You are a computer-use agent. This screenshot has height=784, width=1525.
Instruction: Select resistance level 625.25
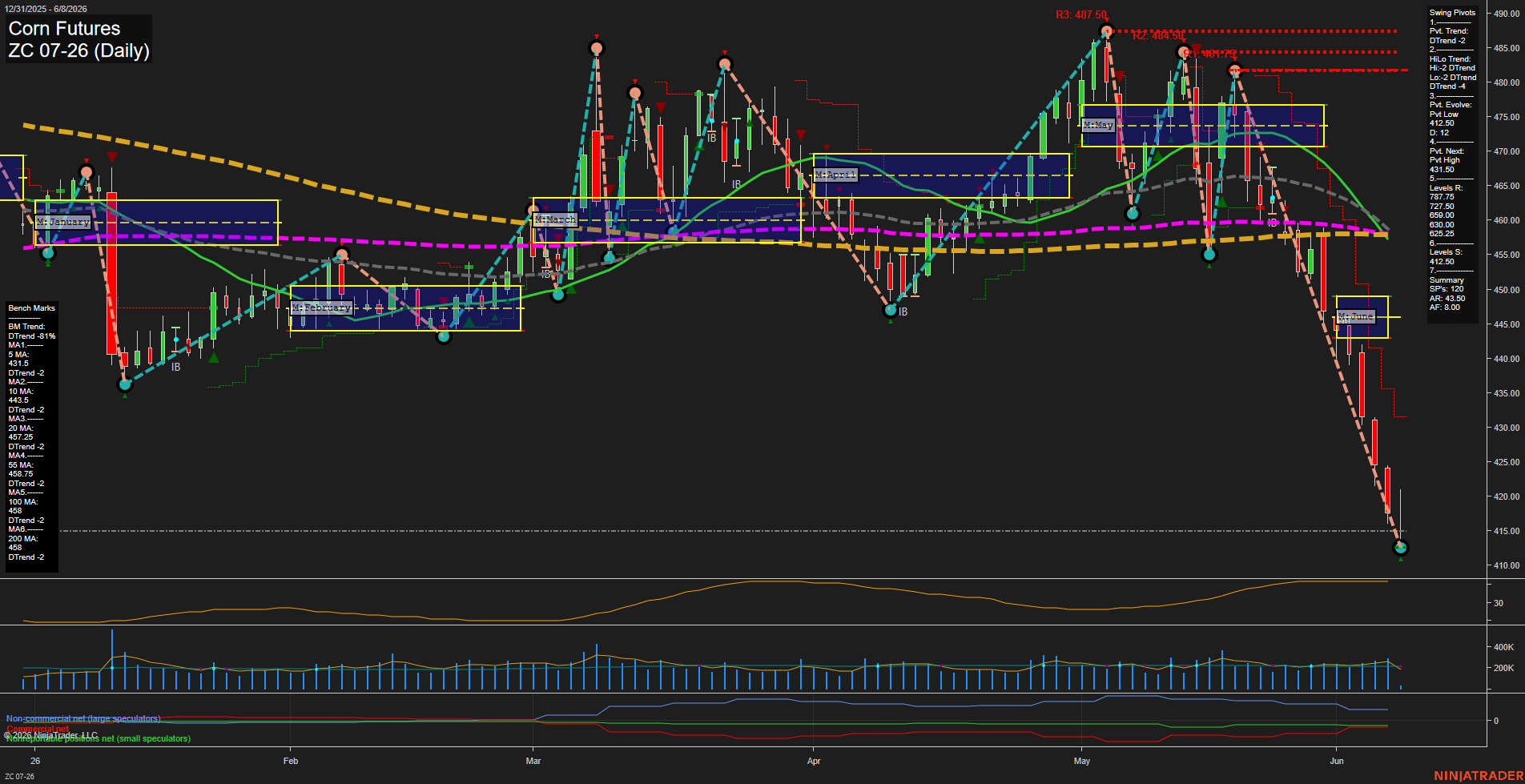pos(1442,234)
